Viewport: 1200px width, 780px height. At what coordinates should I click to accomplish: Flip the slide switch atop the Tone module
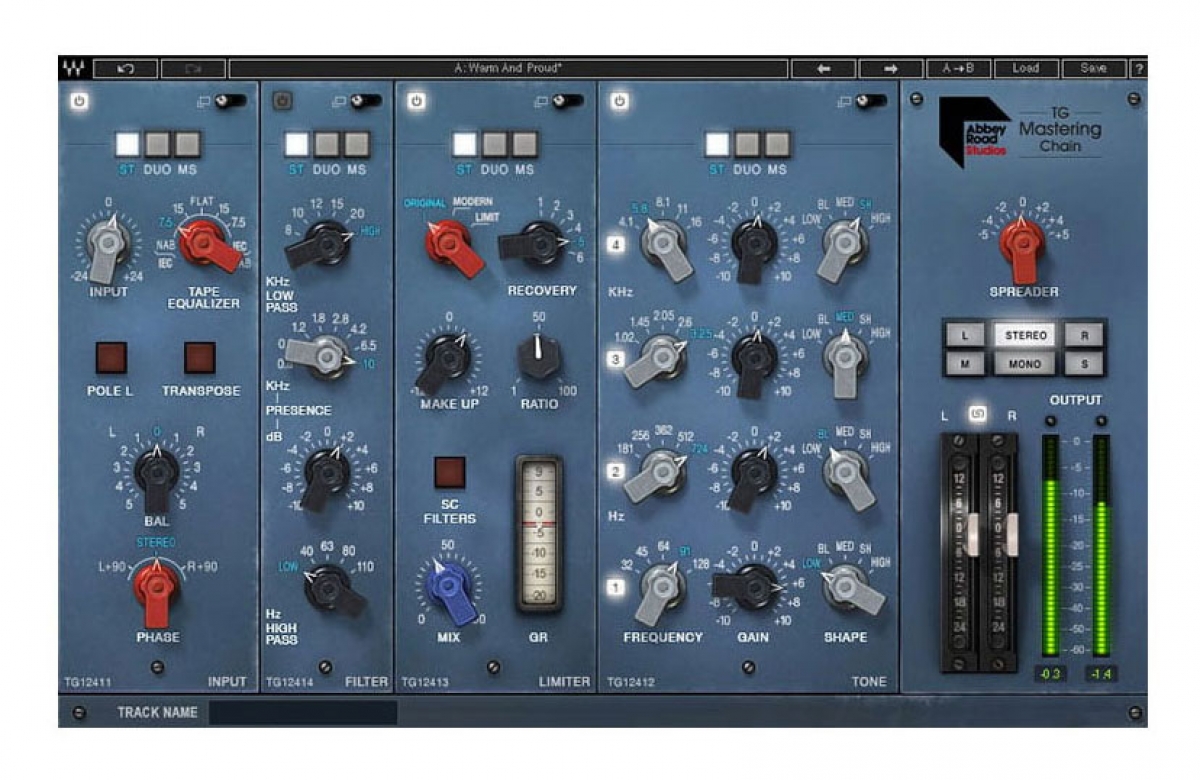[x=870, y=101]
